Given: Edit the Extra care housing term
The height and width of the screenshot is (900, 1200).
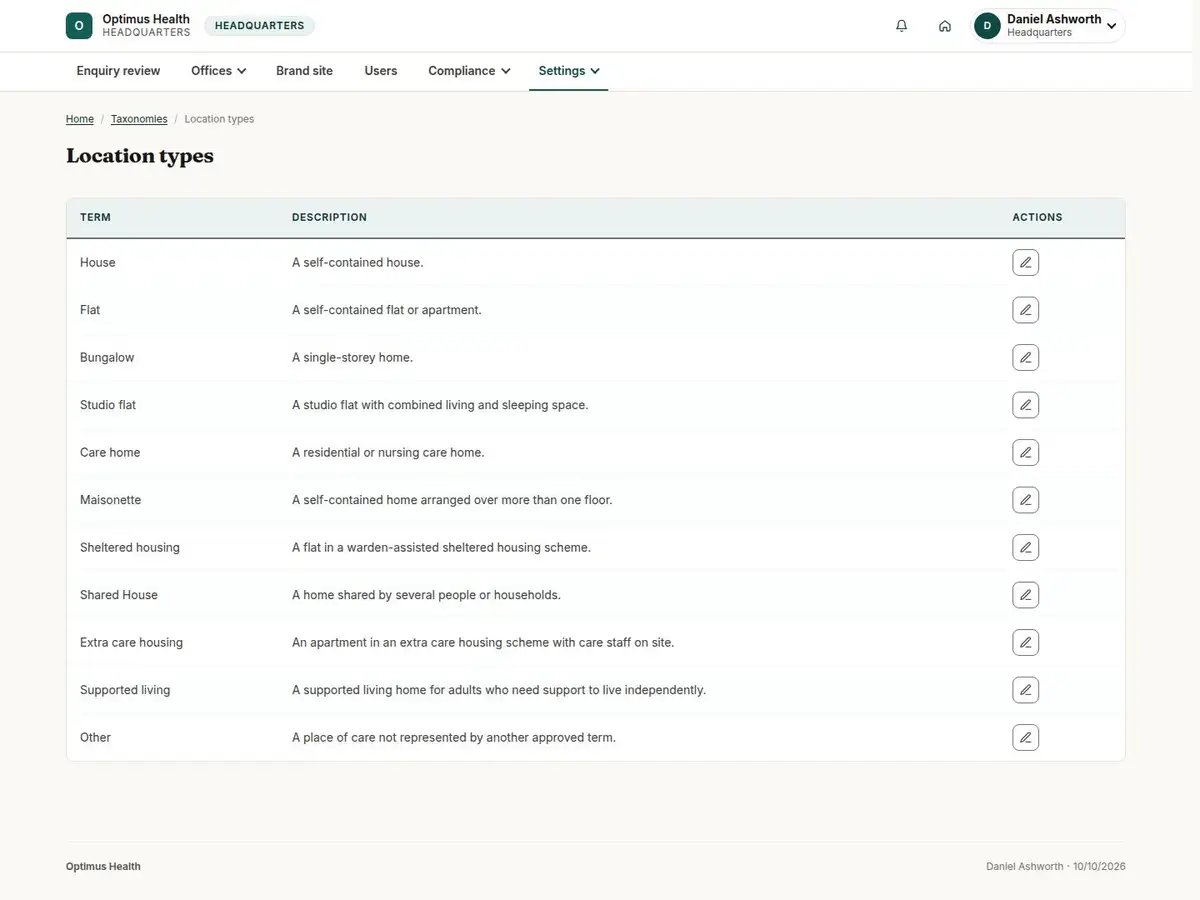Looking at the screenshot, I should coord(1025,643).
